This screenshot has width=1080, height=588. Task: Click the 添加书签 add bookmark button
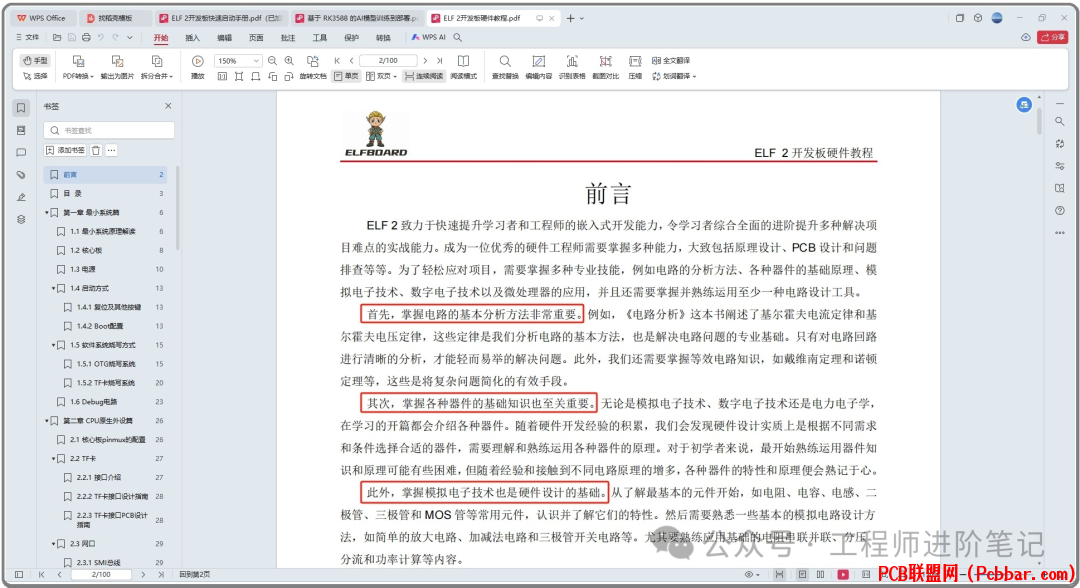(65, 150)
